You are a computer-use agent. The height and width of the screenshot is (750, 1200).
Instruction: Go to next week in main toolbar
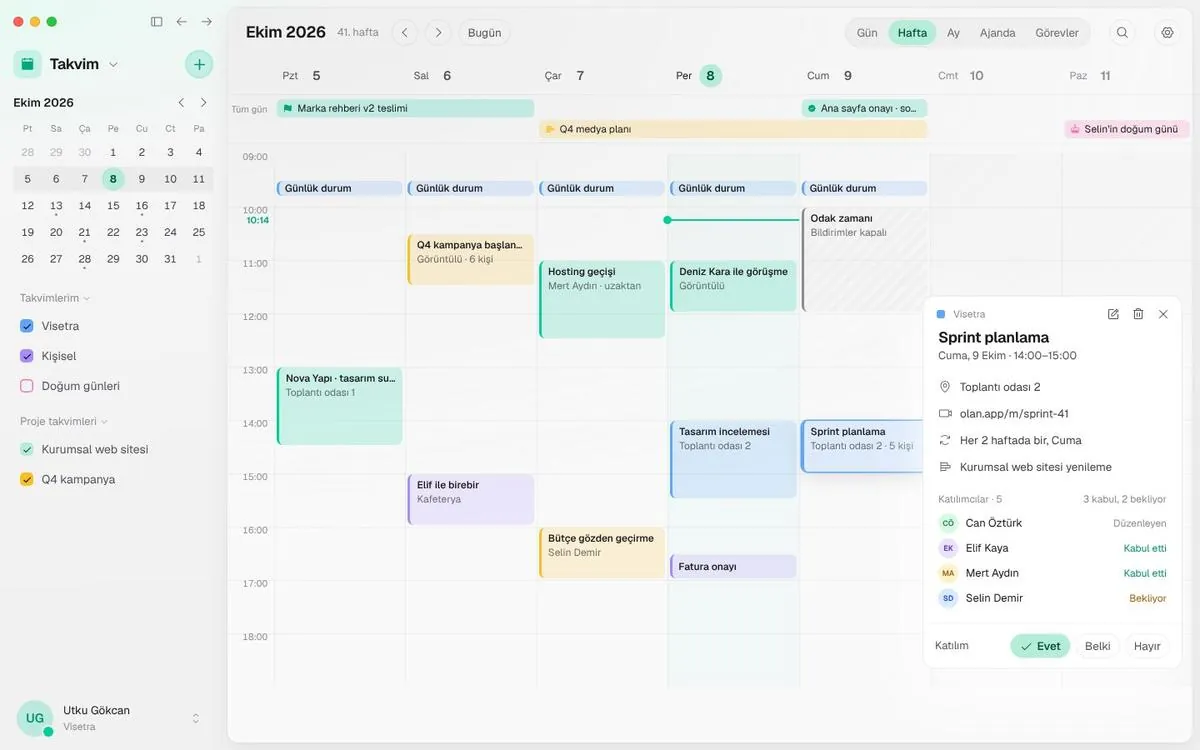coord(438,33)
